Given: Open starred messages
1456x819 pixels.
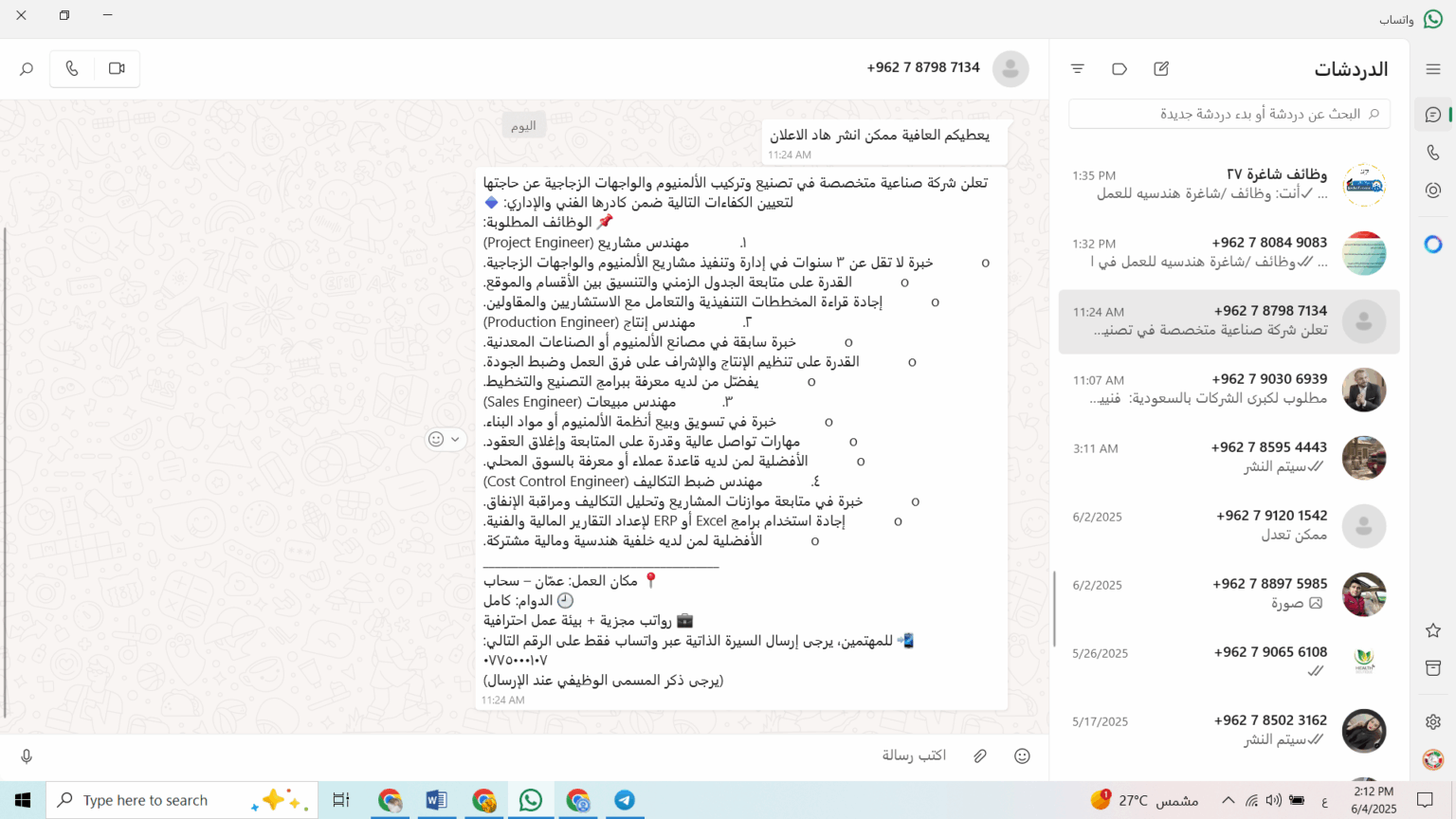Looking at the screenshot, I should click(x=1433, y=630).
